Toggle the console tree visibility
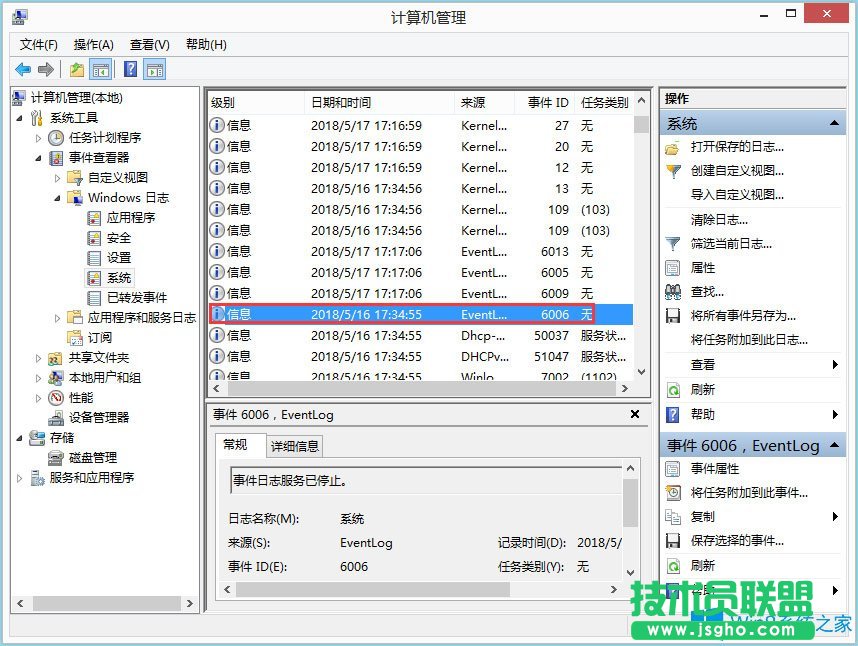Screen dimensions: 858x646 point(101,68)
